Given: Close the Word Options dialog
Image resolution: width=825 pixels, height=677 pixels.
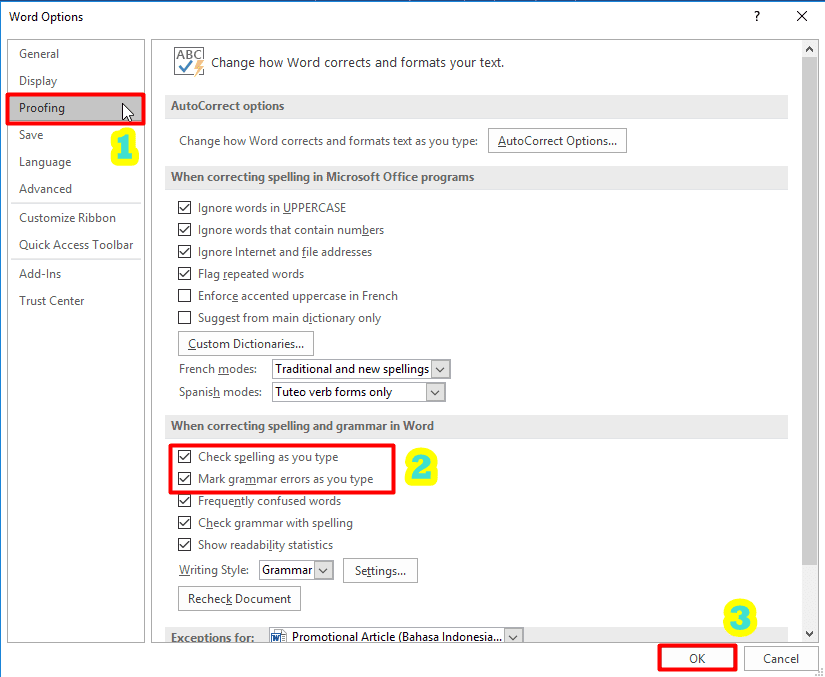Looking at the screenshot, I should (x=802, y=16).
